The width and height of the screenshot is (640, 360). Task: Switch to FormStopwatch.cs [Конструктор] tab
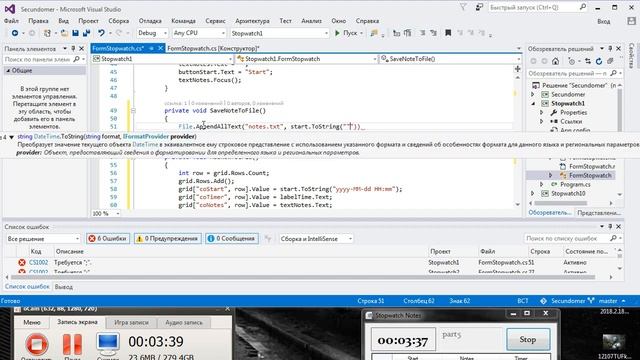coord(213,49)
